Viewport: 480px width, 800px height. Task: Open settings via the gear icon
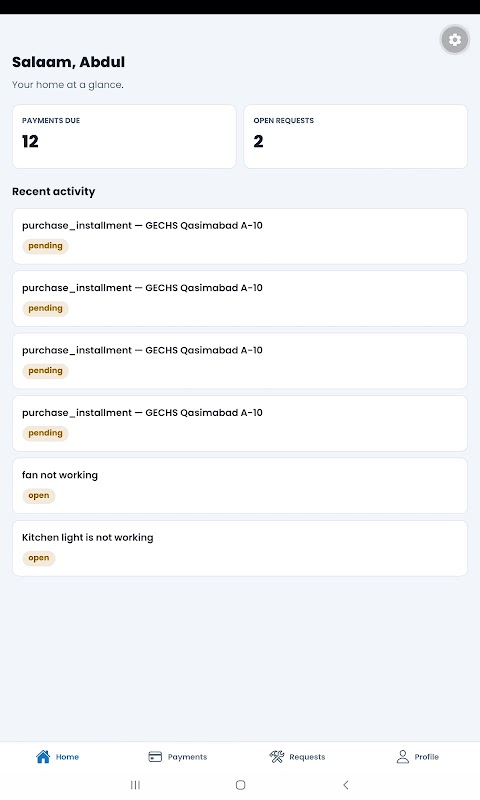454,40
